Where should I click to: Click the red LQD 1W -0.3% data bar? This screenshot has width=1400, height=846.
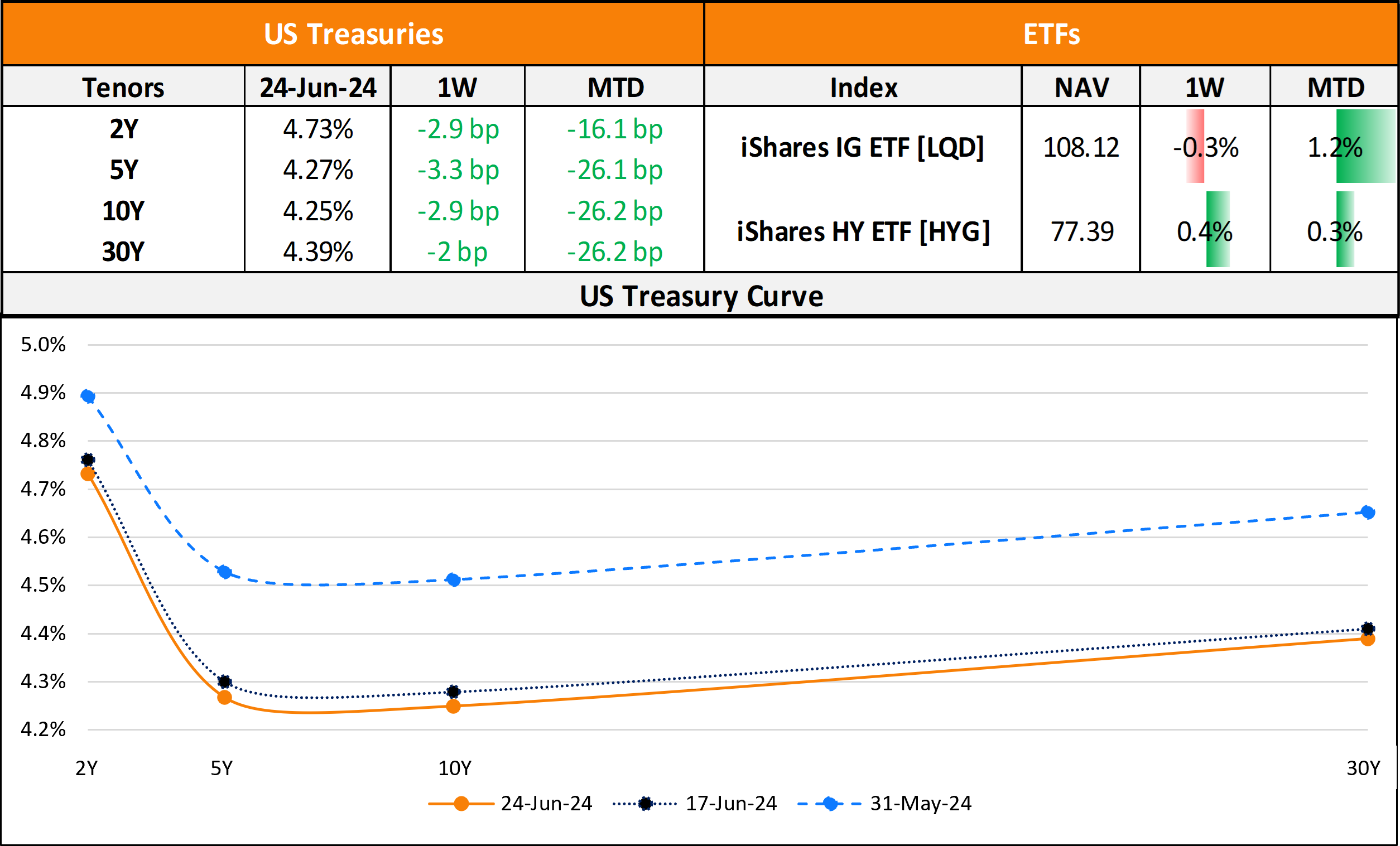coord(1195,147)
